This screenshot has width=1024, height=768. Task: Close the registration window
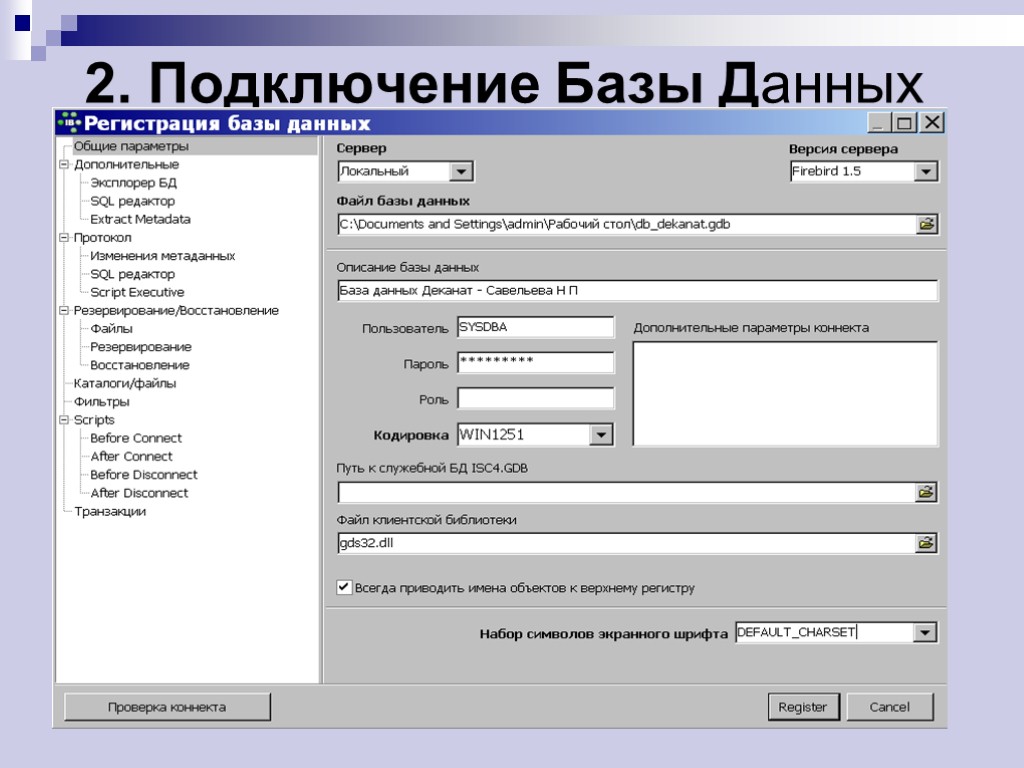click(932, 122)
